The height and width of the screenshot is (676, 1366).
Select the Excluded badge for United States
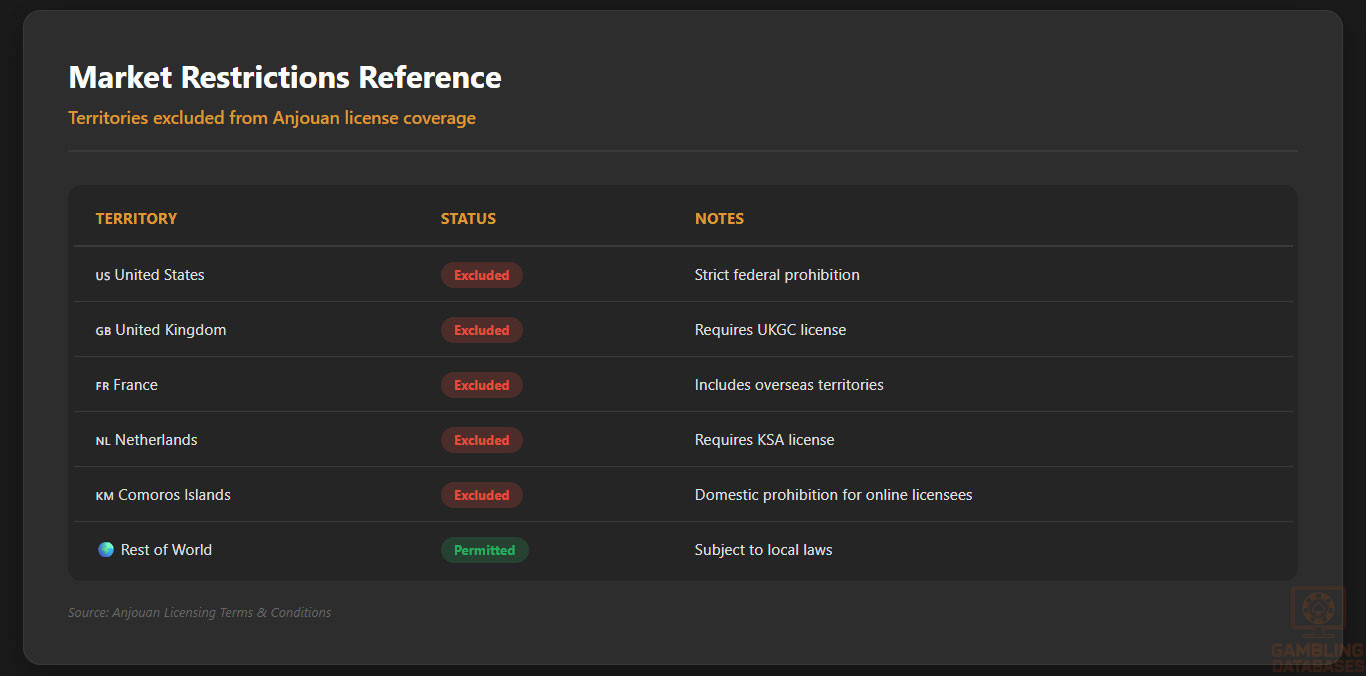point(481,275)
